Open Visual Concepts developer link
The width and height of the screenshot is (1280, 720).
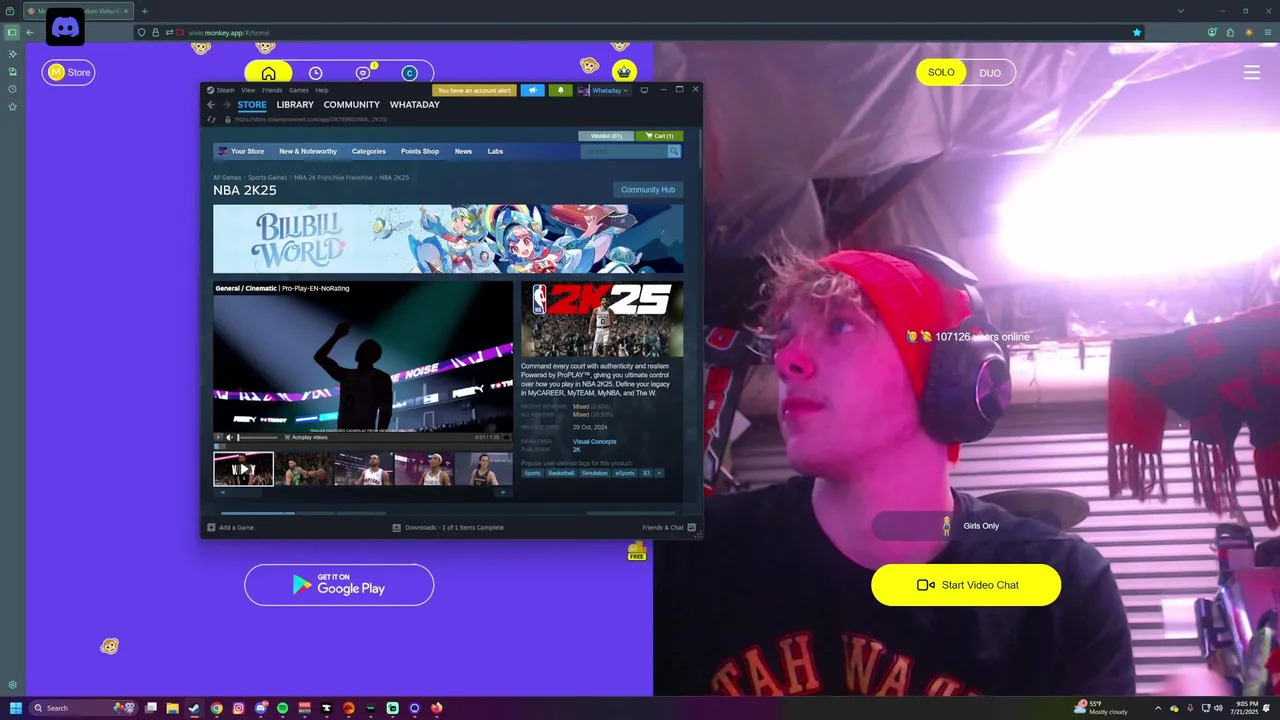[x=594, y=441]
